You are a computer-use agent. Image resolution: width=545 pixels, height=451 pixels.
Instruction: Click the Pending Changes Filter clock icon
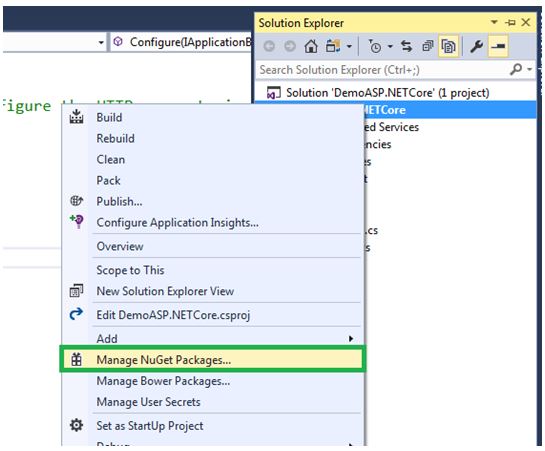(x=375, y=46)
